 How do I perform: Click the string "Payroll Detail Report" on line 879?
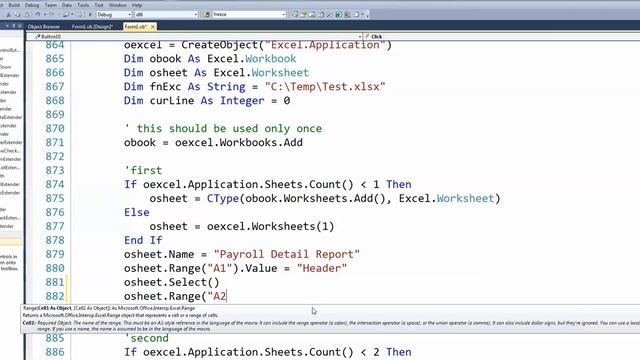click(x=287, y=254)
